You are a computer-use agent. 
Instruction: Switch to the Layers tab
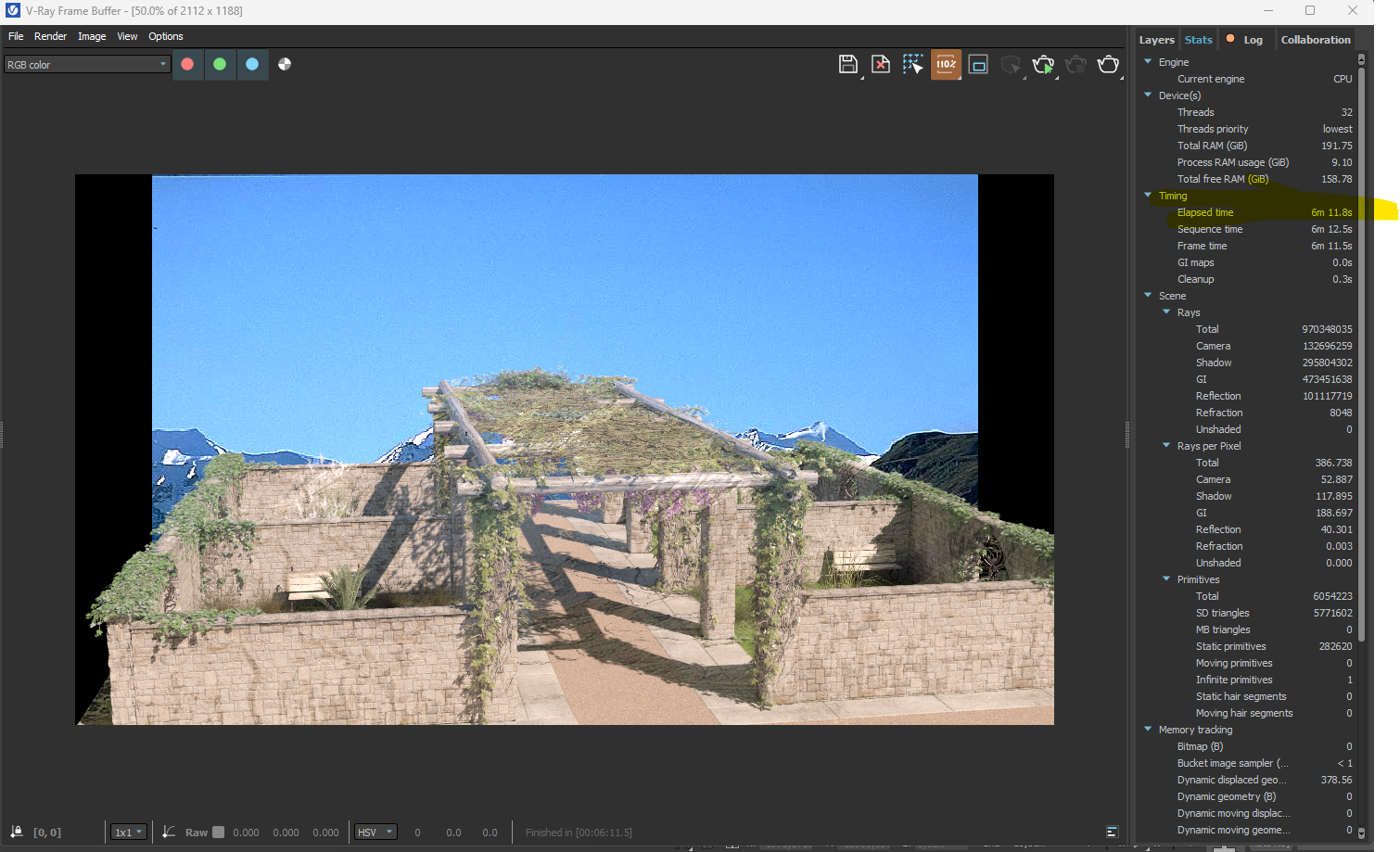coord(1156,40)
